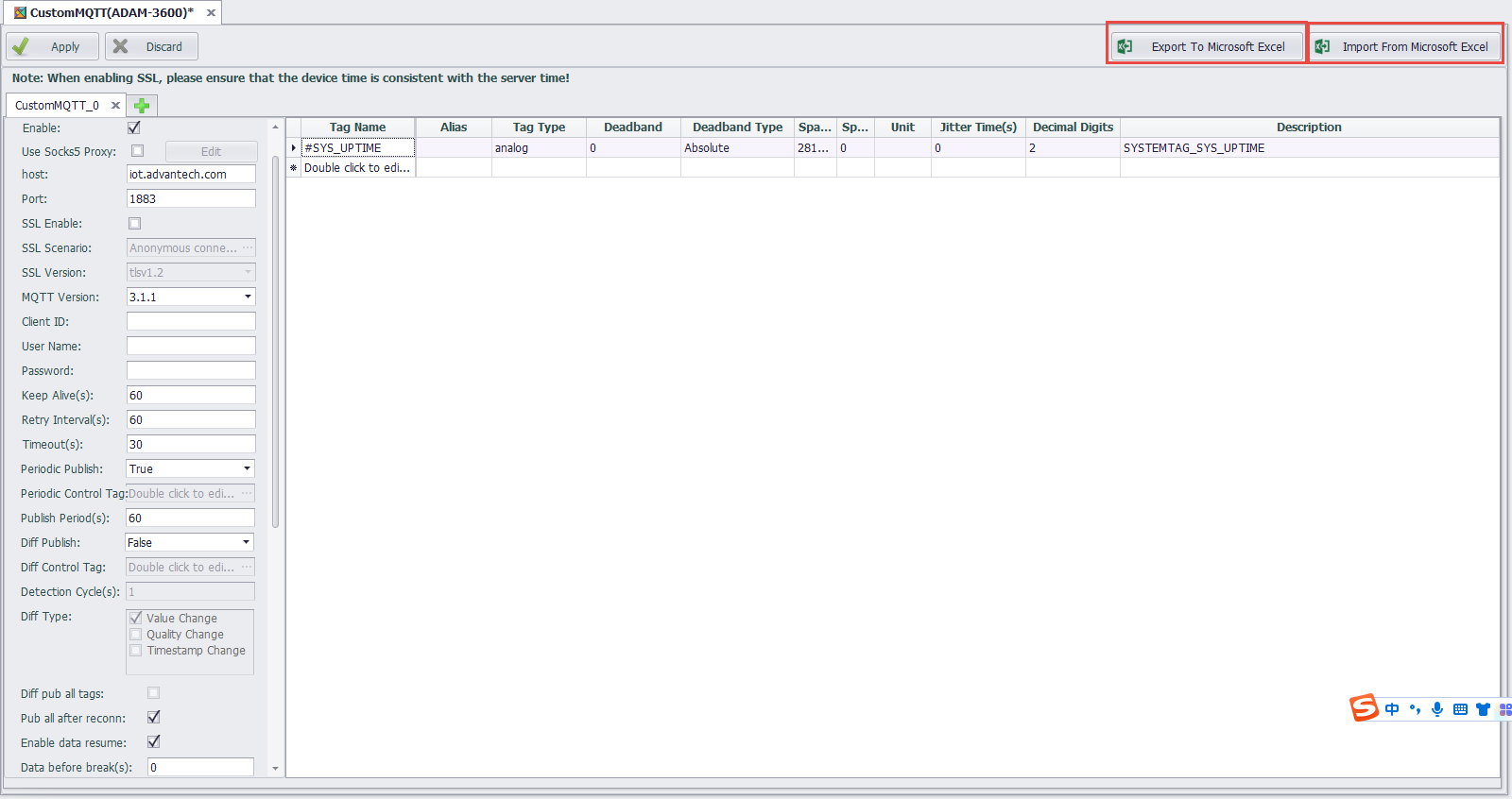Click the host input field
Viewport: 1512px width, 799px height.
[191, 175]
